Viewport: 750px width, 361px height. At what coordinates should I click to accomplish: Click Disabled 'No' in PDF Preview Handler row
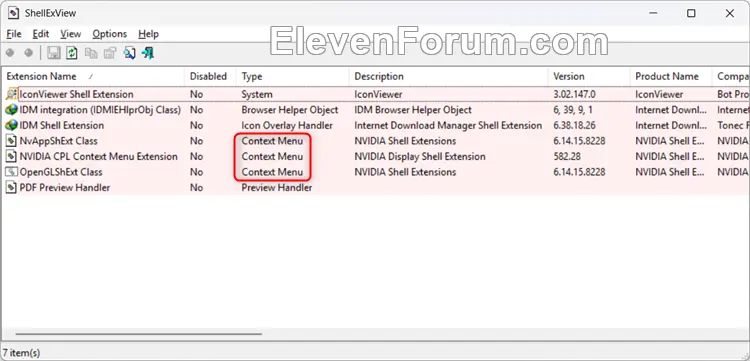pyautogui.click(x=197, y=187)
